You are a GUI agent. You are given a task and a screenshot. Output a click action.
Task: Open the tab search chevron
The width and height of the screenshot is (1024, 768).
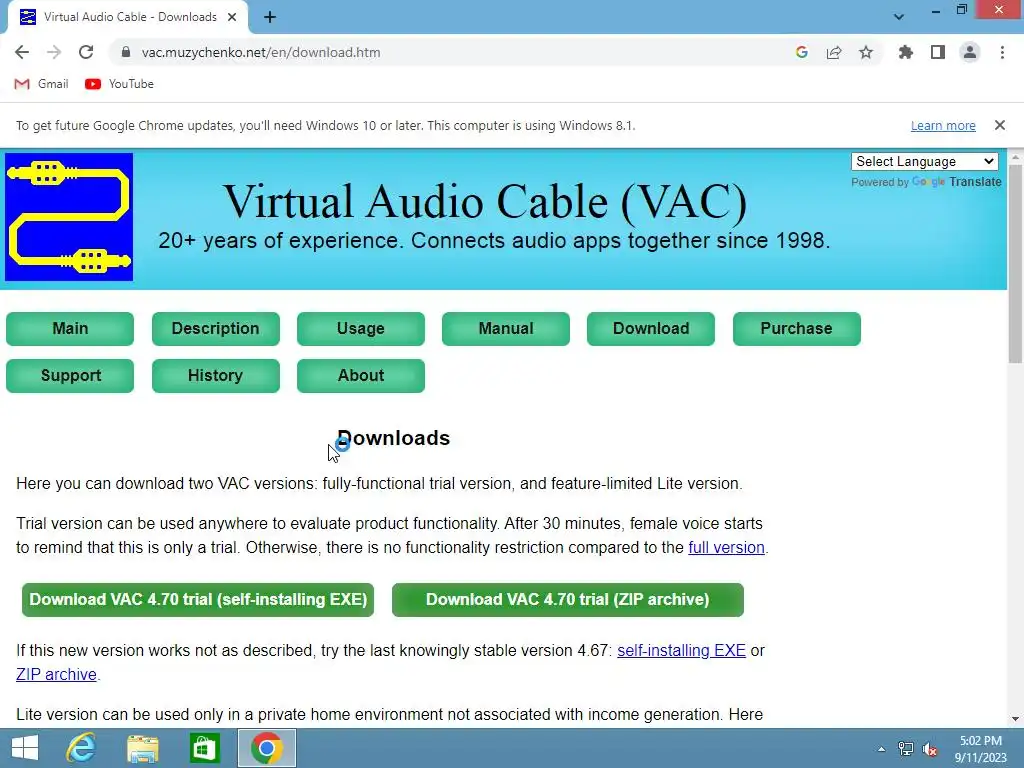899,17
